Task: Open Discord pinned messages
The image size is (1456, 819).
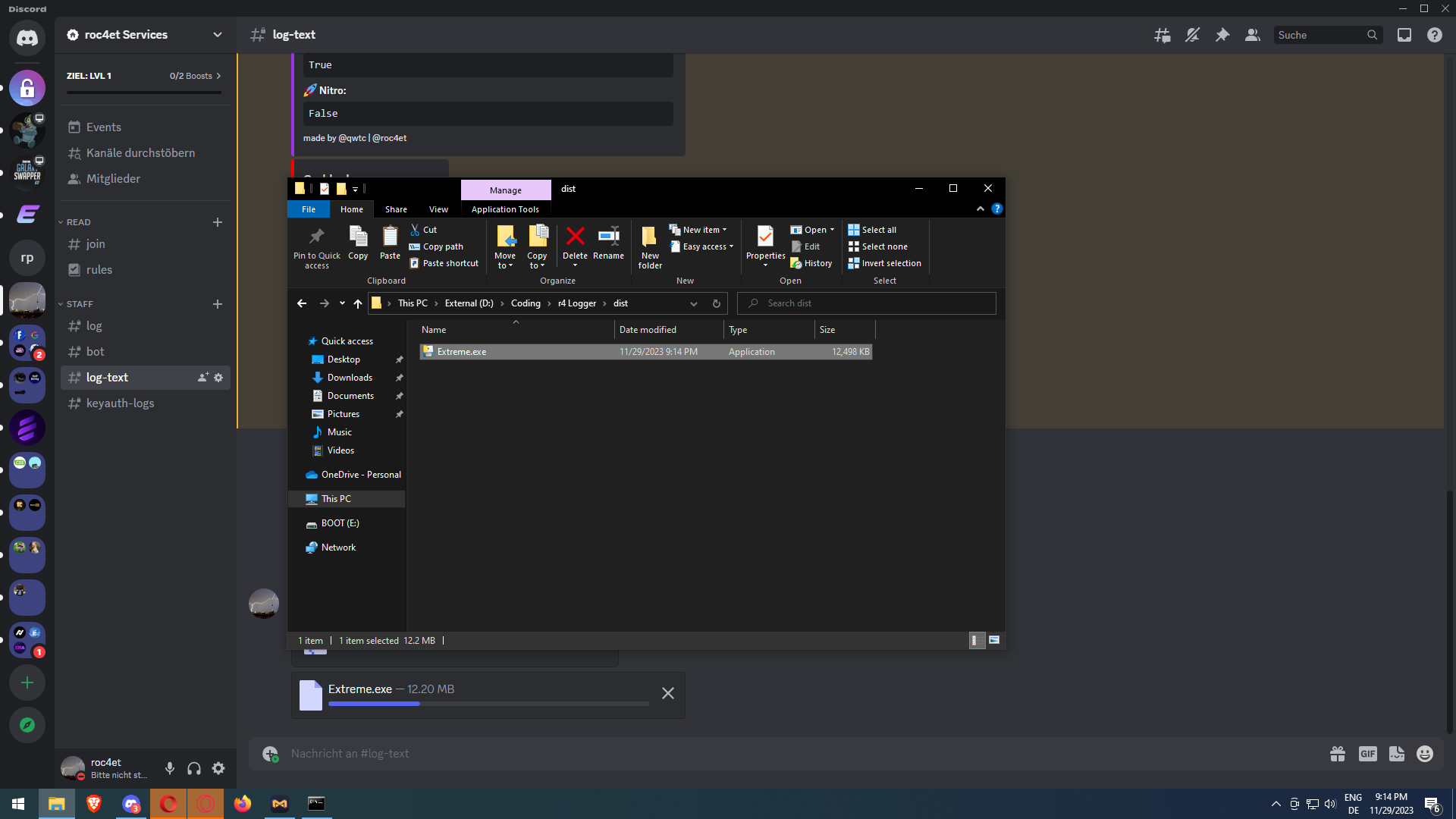Action: pos(1222,35)
